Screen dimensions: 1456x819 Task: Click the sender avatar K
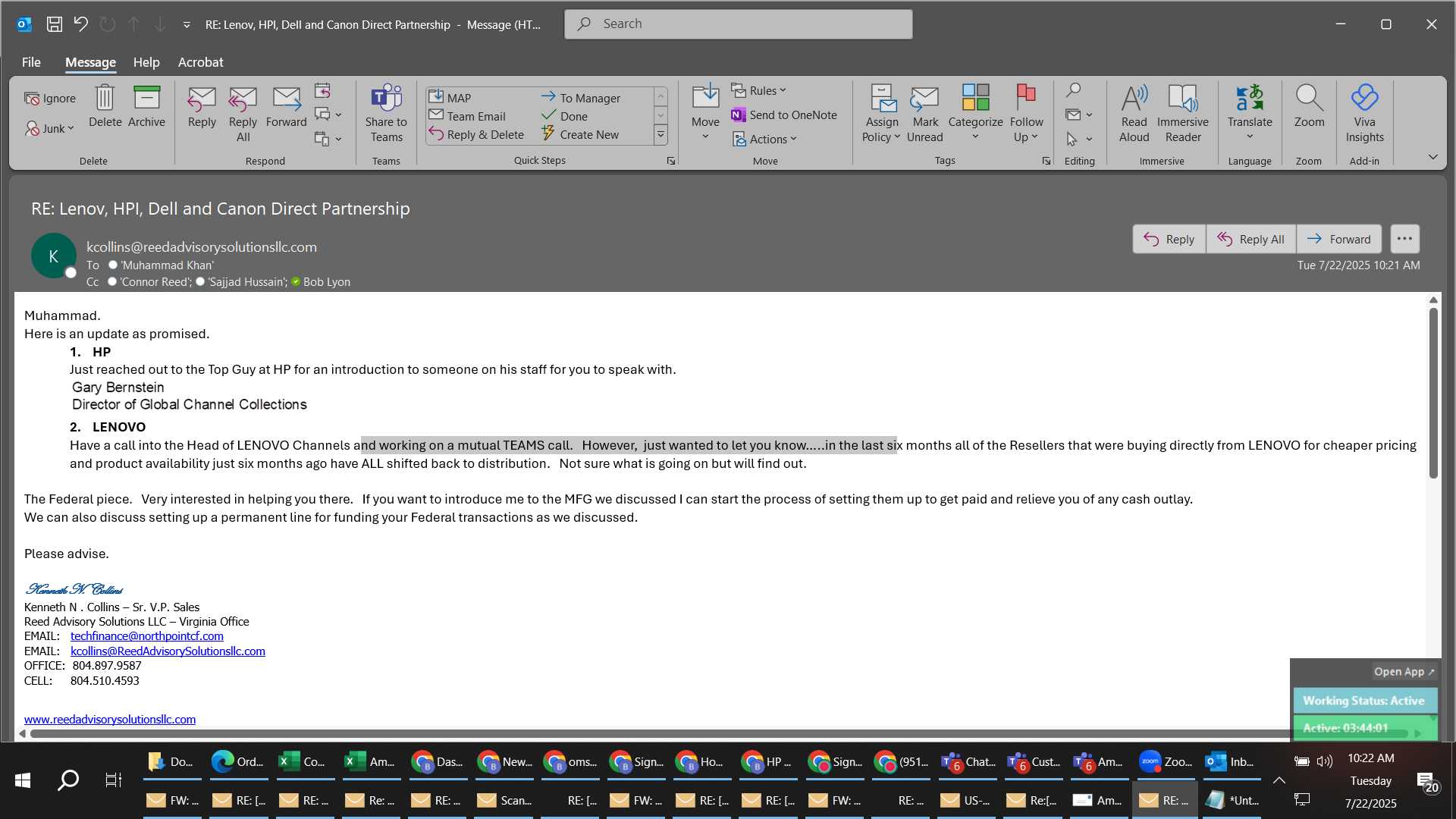tap(53, 256)
